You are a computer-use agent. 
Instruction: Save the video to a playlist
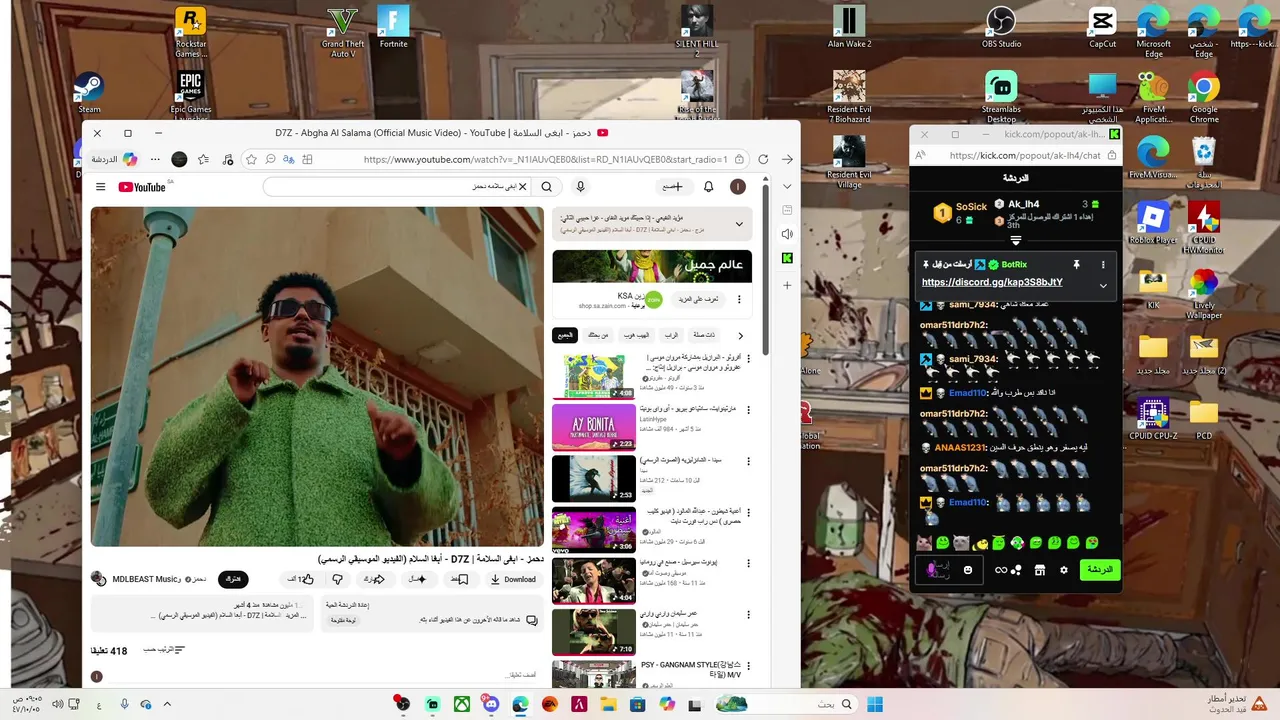coord(460,579)
